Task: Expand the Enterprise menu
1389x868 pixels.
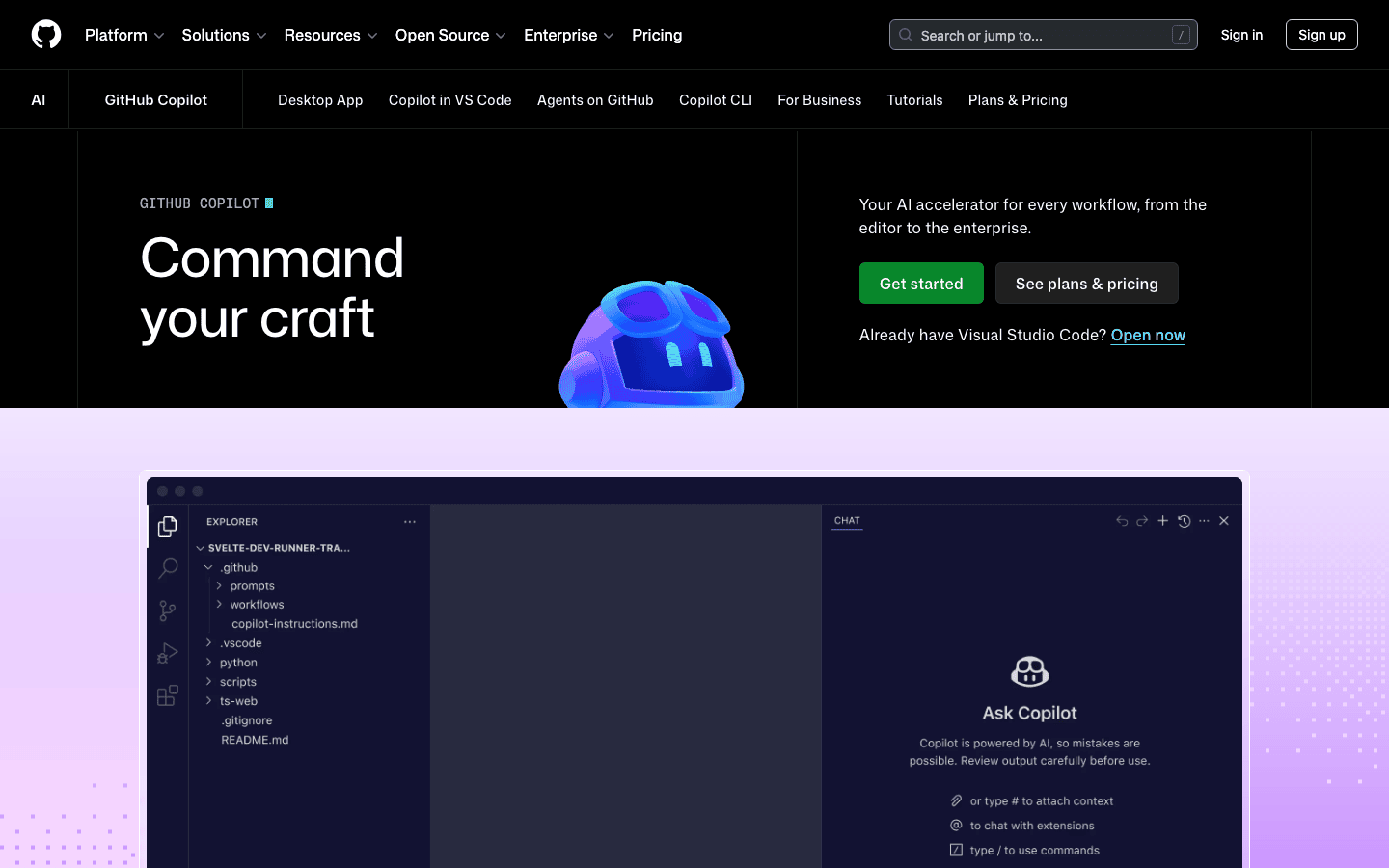Action: 569,35
